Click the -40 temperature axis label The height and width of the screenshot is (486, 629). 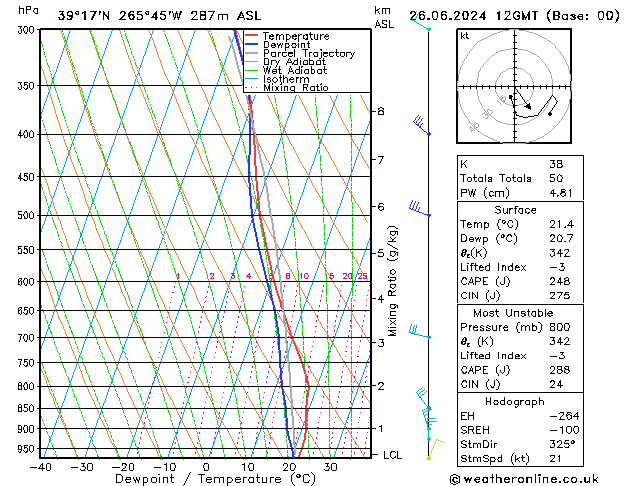click(x=41, y=467)
